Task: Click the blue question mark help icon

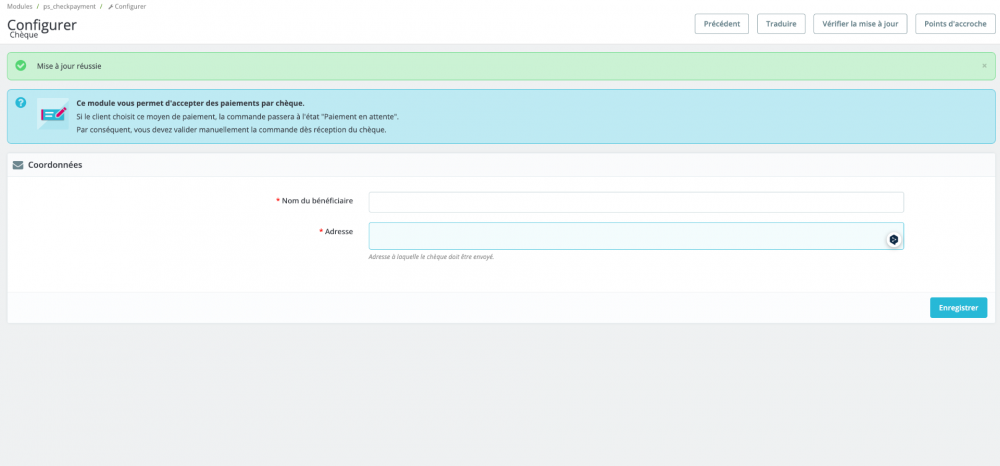Action: [21, 103]
